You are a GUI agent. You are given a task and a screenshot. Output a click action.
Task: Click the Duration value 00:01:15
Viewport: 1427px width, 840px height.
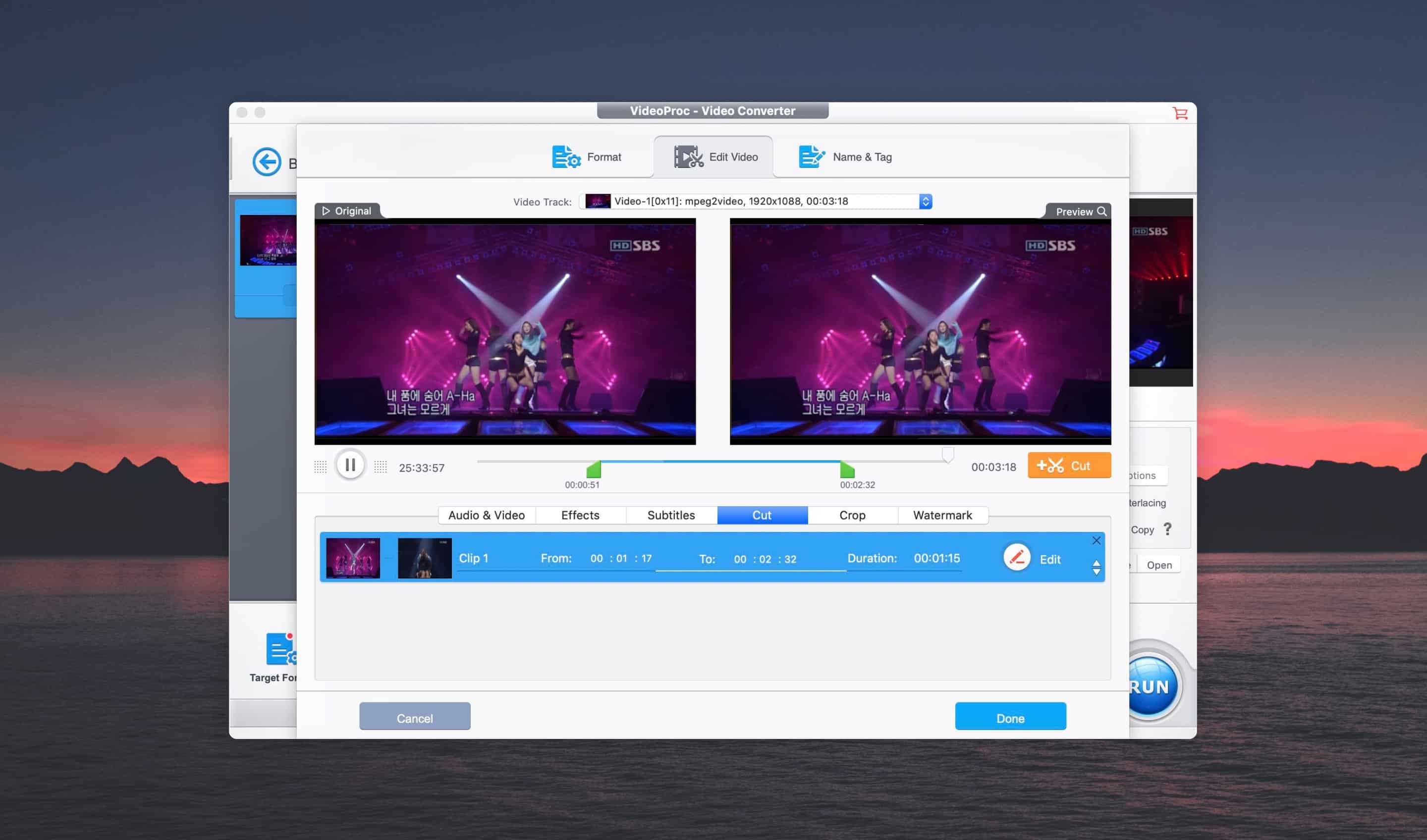936,558
